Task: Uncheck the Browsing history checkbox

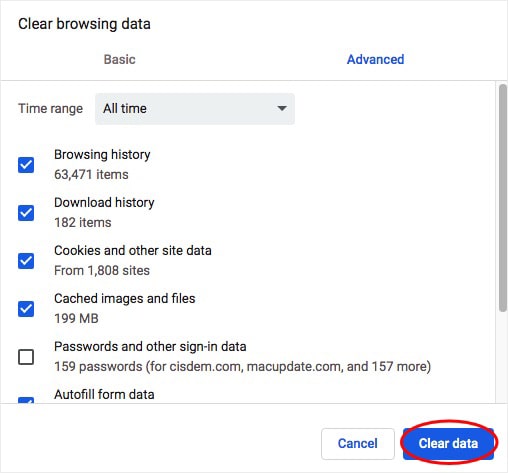Action: (26, 165)
